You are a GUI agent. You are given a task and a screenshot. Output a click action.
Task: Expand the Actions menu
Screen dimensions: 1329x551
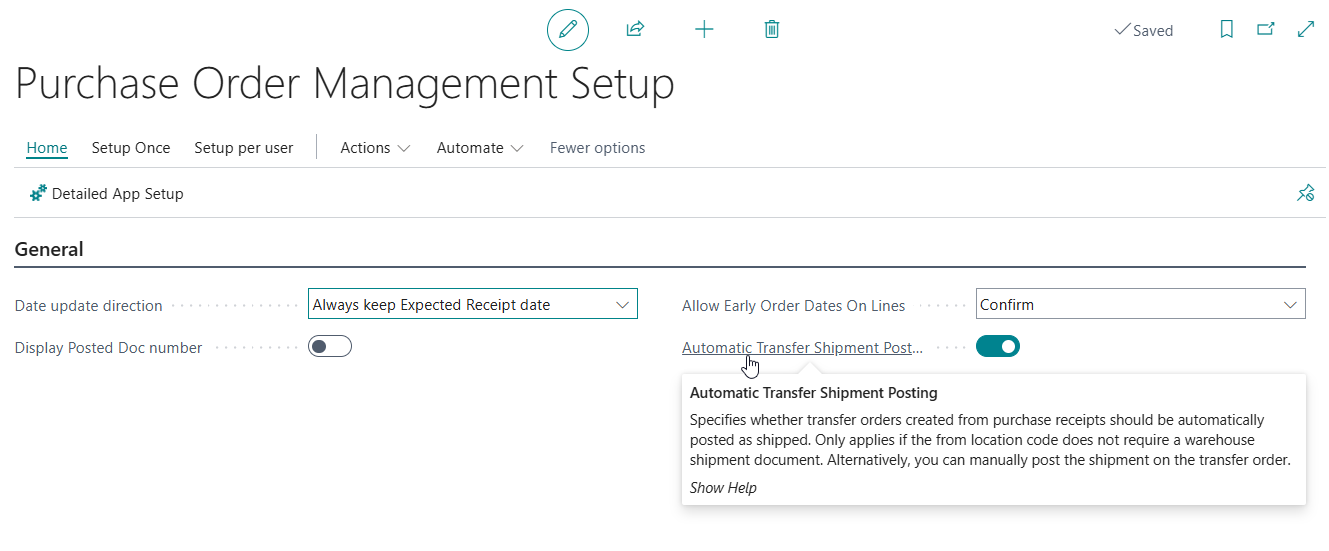(375, 148)
